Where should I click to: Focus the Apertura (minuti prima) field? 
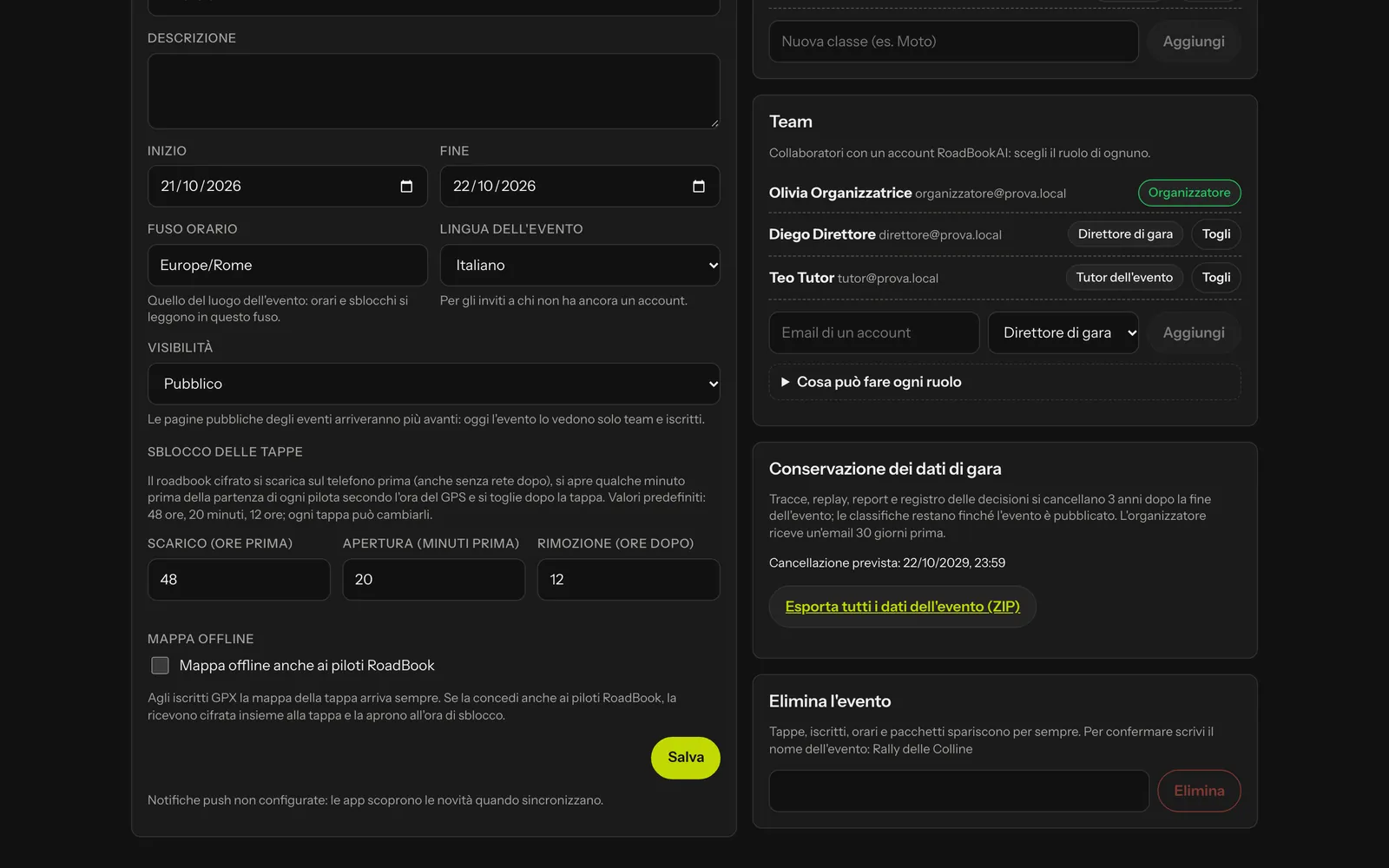coord(434,580)
